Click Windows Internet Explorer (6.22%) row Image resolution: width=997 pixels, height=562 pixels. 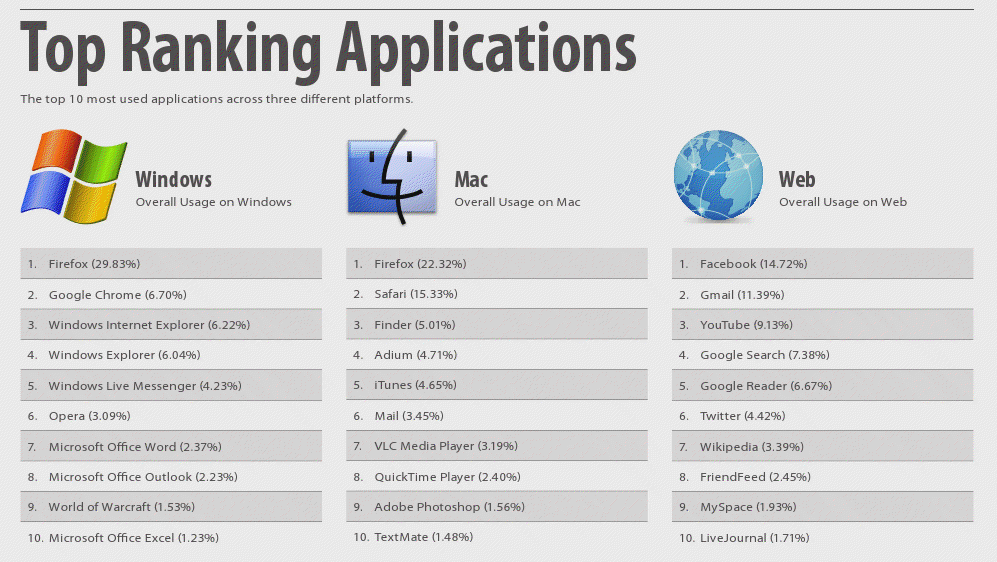[149, 325]
